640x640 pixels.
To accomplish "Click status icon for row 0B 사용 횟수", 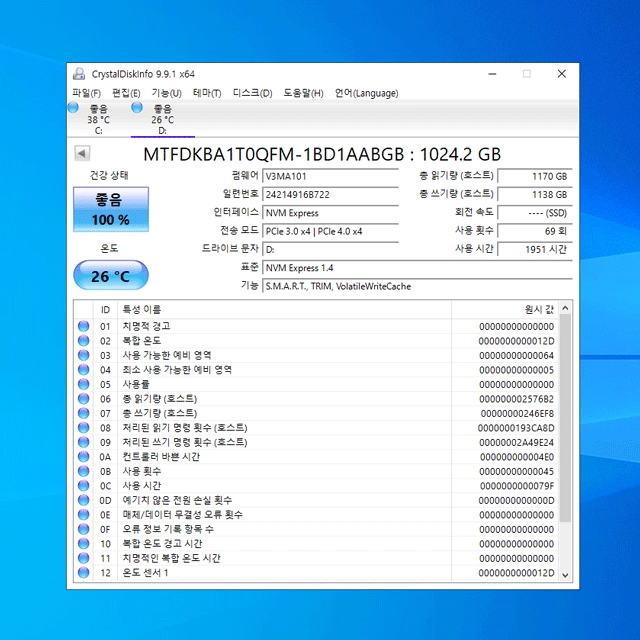I will [x=84, y=471].
